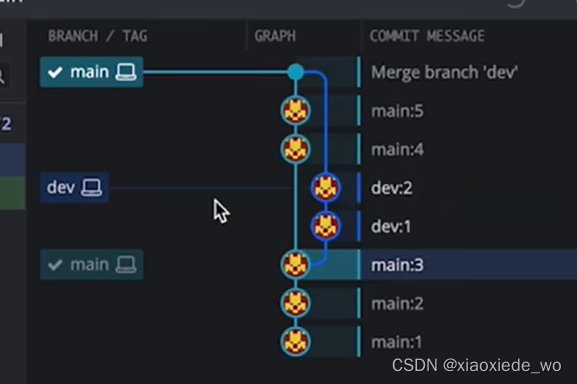Click the avatar node for dev:1
Image resolution: width=577 pixels, height=384 pixels.
pyautogui.click(x=326, y=226)
